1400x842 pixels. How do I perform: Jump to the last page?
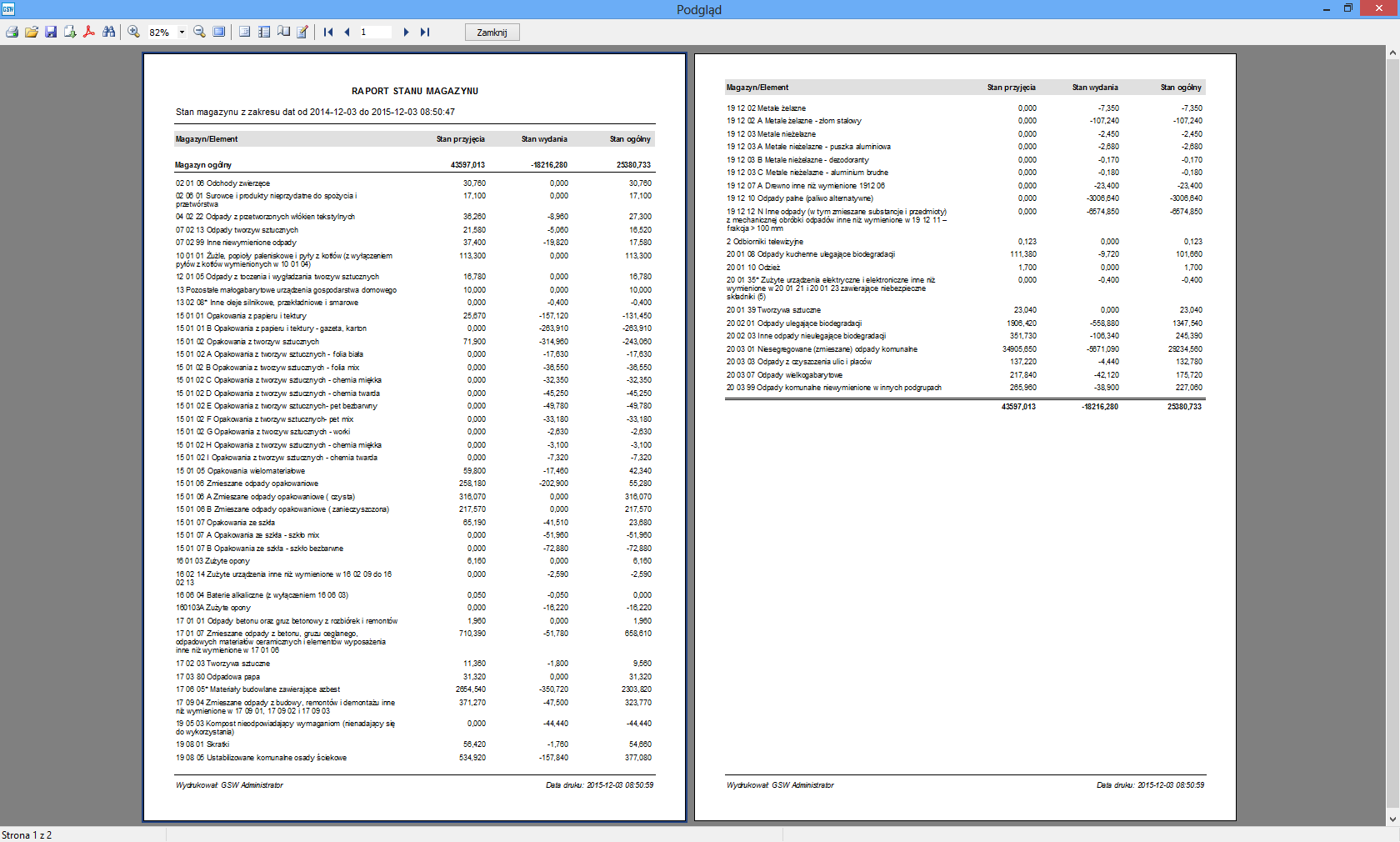click(425, 32)
